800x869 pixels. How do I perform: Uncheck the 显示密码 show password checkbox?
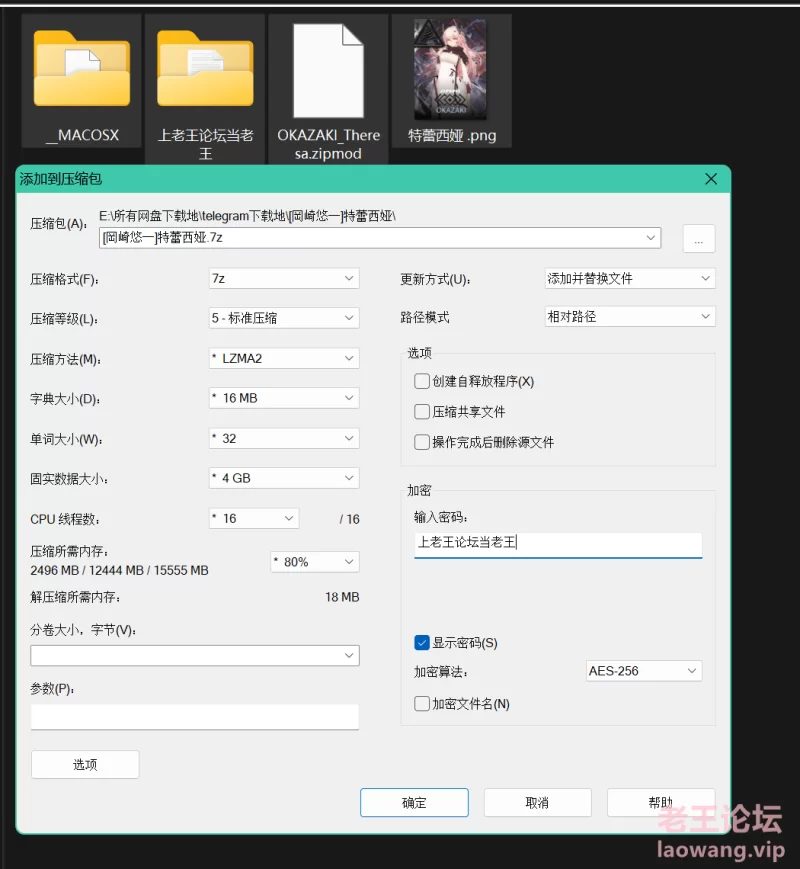coord(422,643)
